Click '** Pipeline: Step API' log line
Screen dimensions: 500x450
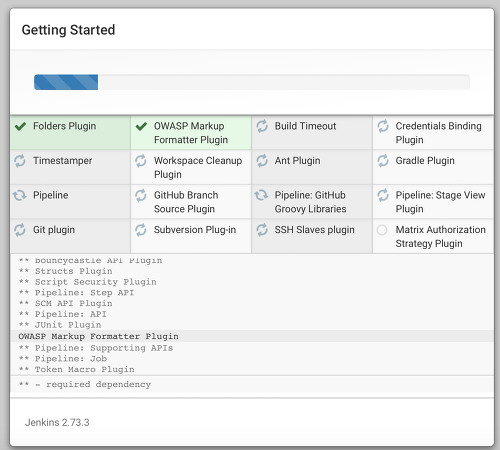tap(76, 293)
